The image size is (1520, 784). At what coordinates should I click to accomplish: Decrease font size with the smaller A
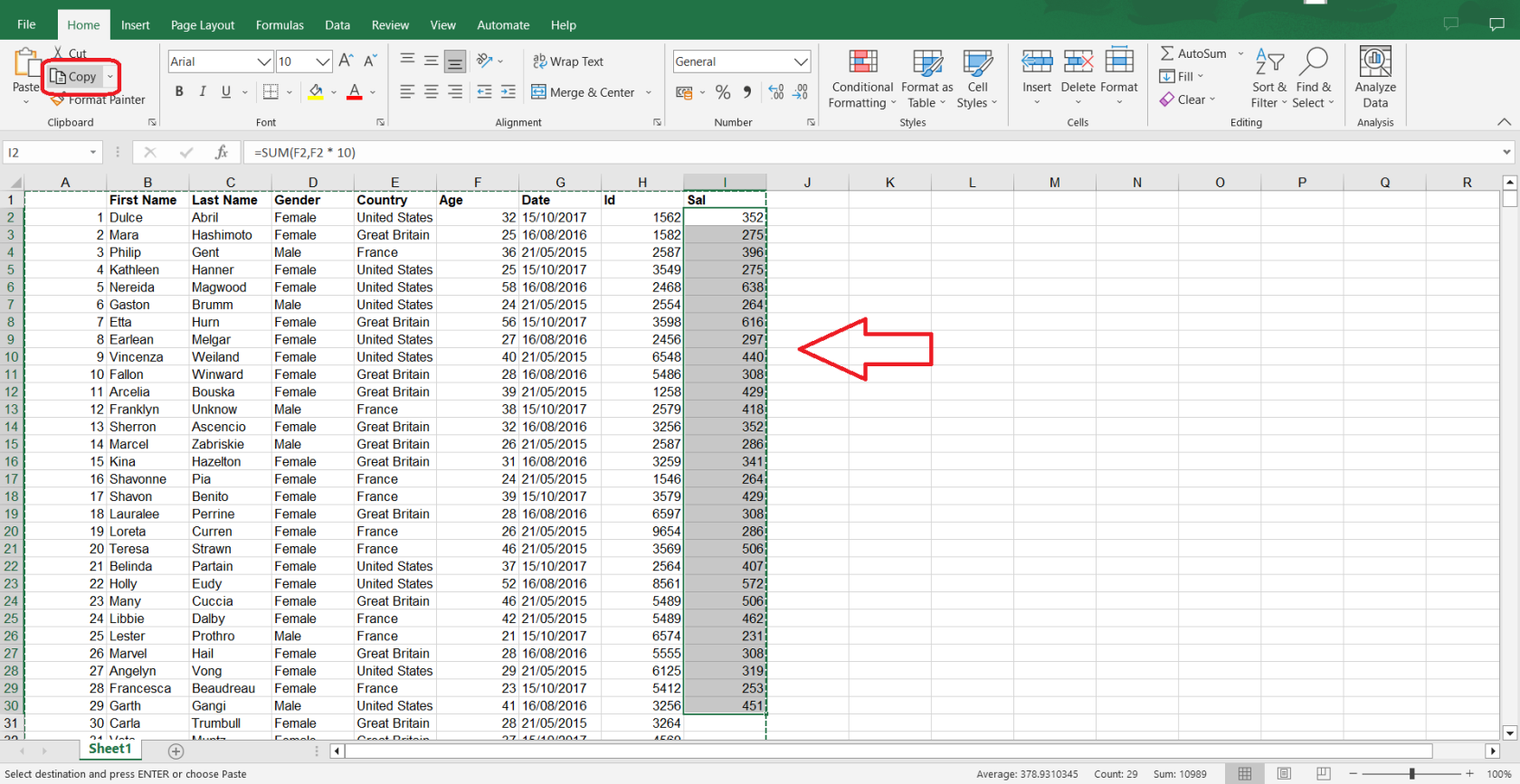point(370,61)
